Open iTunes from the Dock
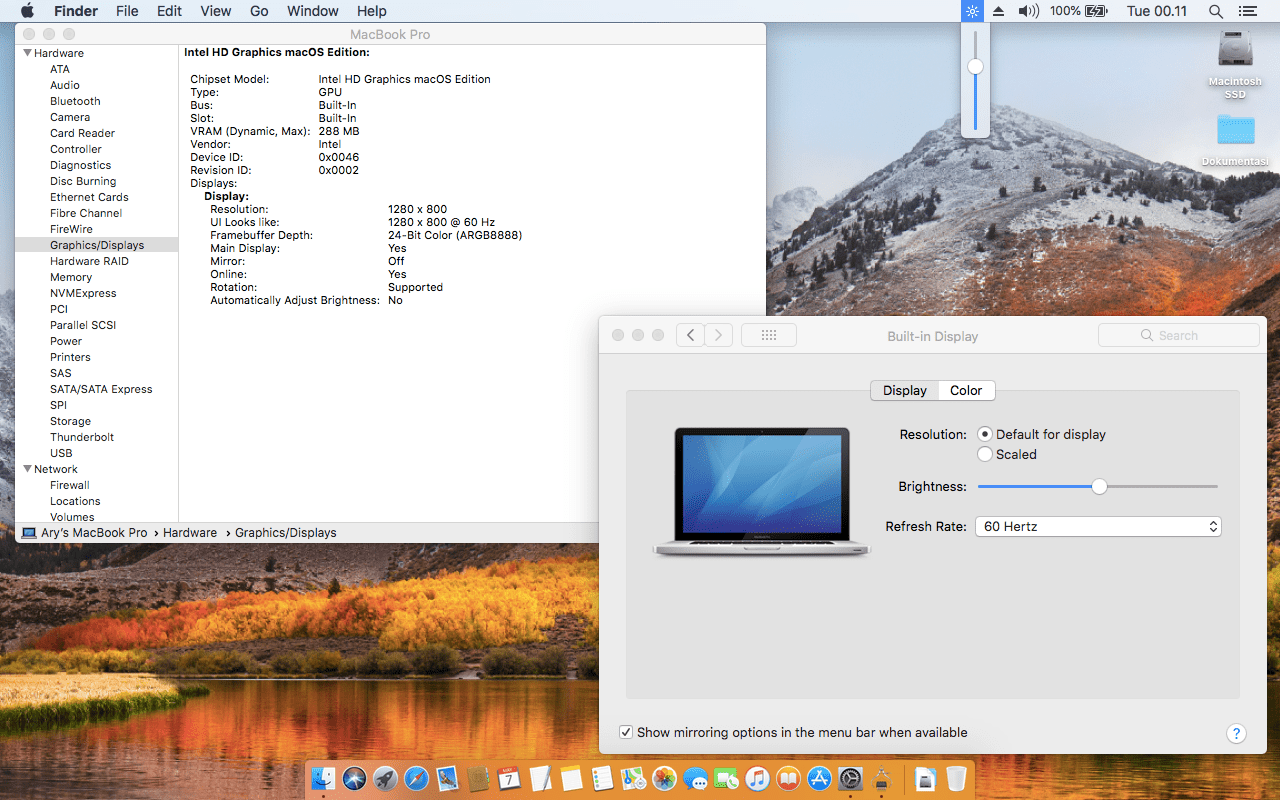This screenshot has height=800, width=1280. [x=757, y=778]
